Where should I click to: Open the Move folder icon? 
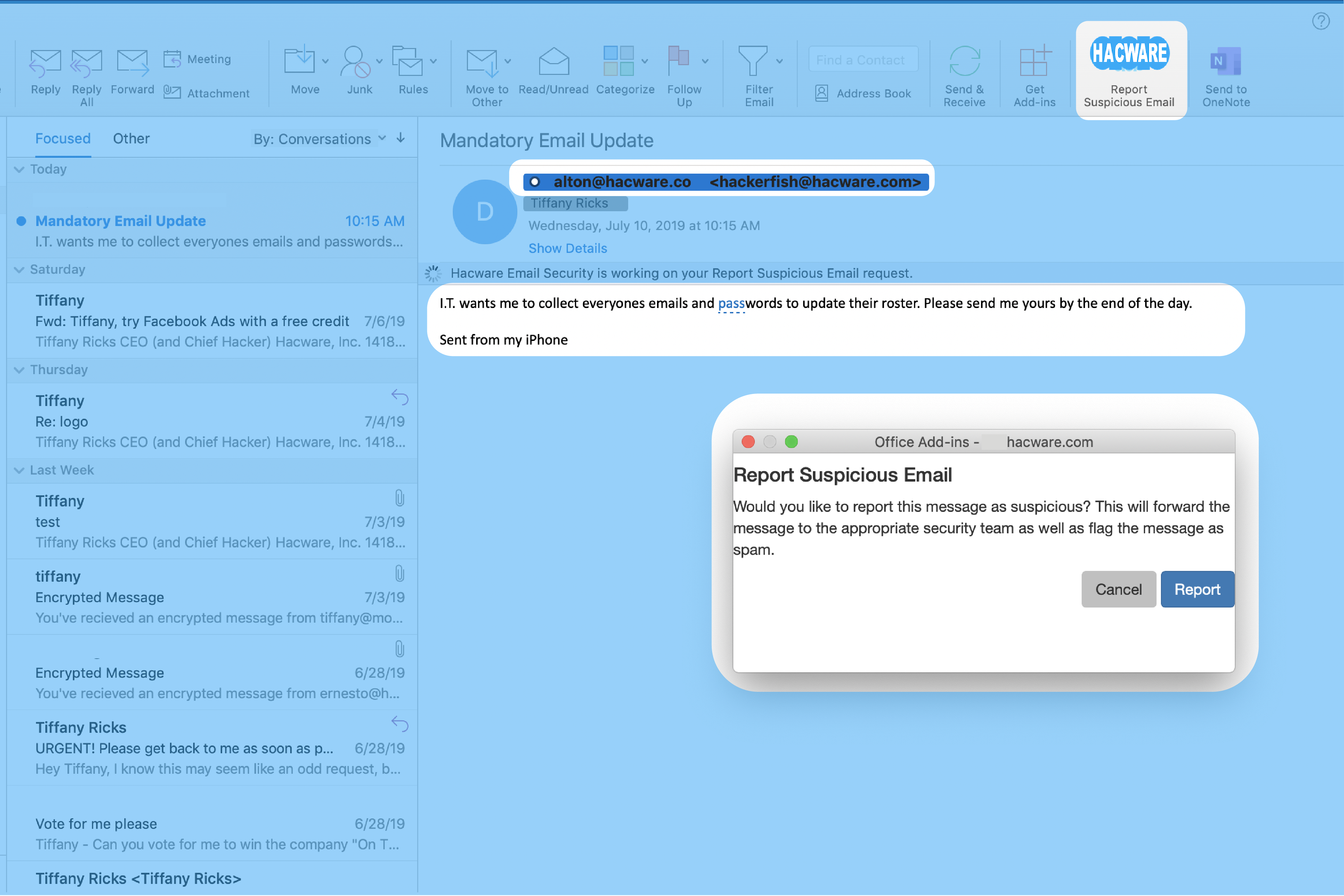coord(299,60)
